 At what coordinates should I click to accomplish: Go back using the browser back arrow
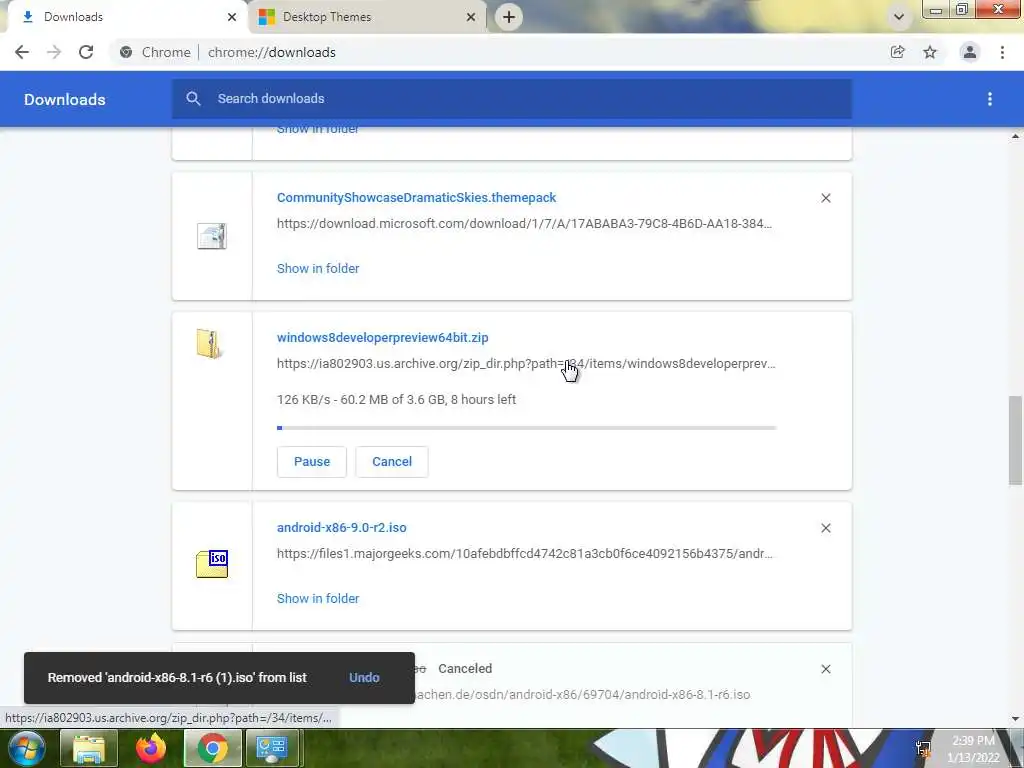pyautogui.click(x=22, y=52)
